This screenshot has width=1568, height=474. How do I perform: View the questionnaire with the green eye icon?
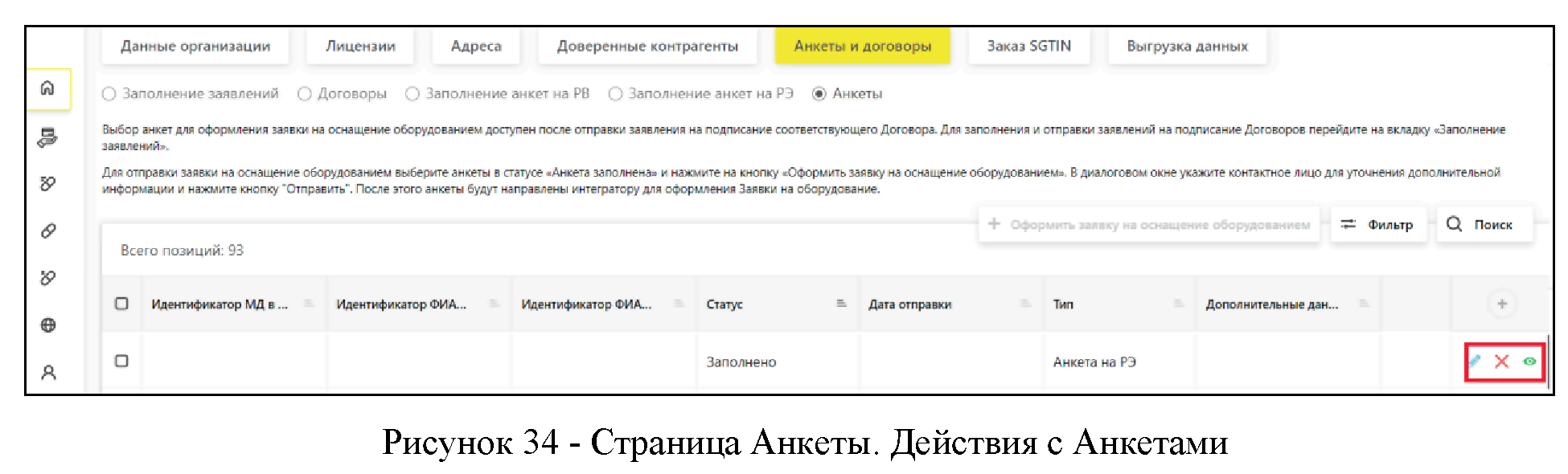(x=1529, y=362)
